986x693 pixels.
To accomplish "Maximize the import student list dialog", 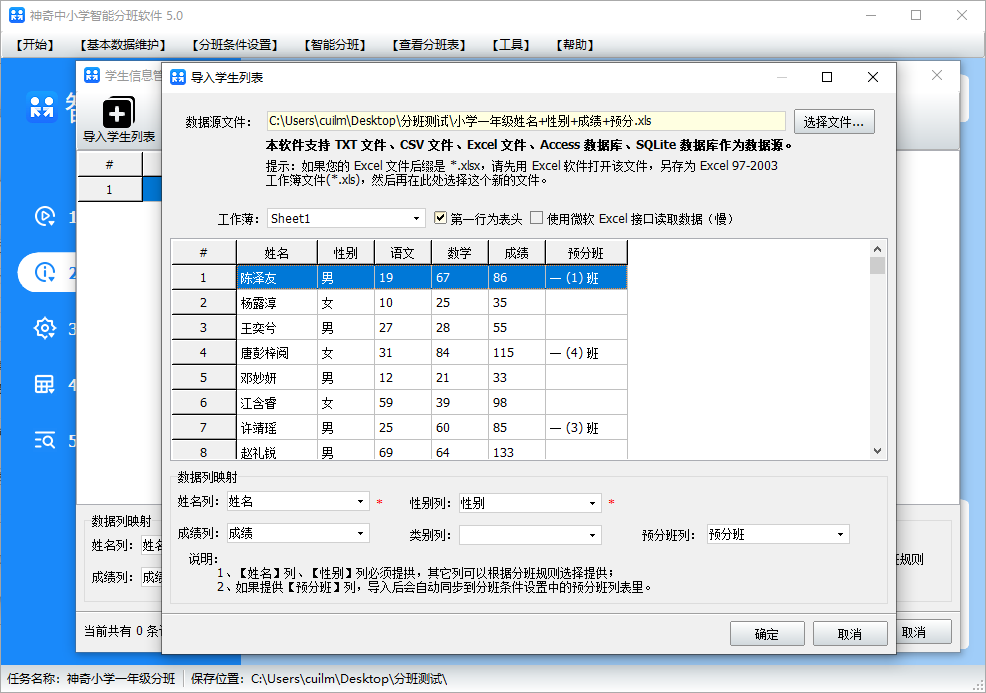I will coord(827,77).
